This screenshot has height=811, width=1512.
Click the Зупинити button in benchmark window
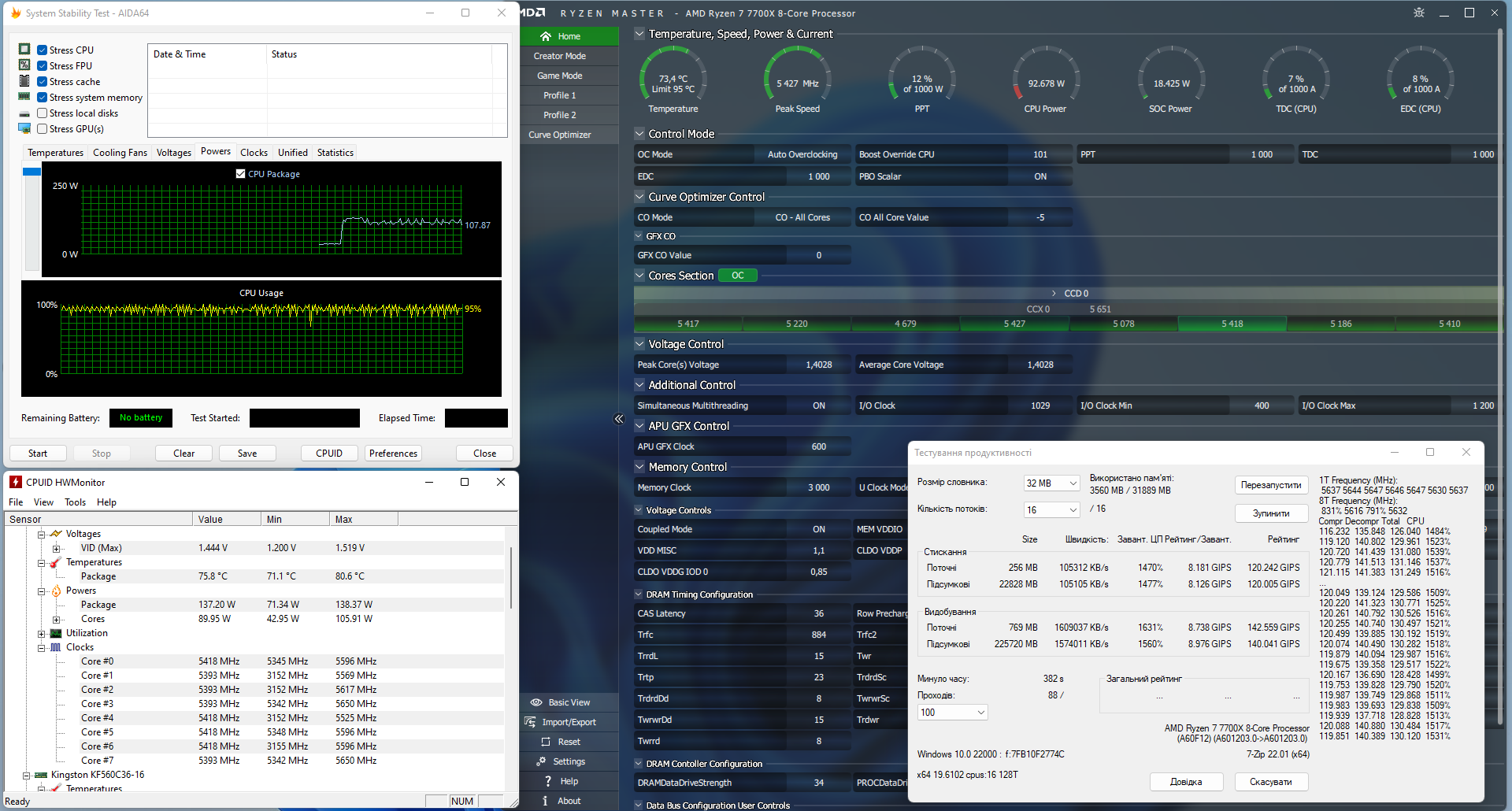click(1271, 513)
